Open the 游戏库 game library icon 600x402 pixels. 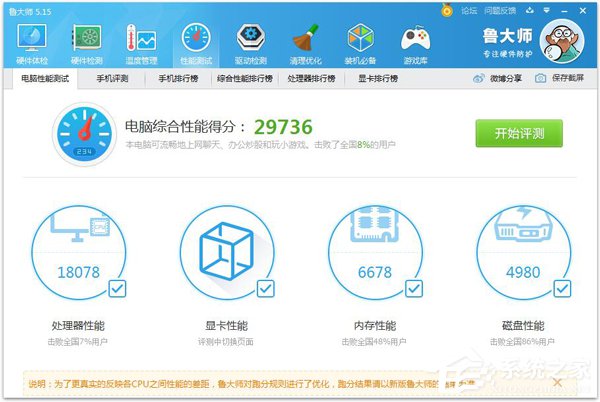[x=415, y=44]
